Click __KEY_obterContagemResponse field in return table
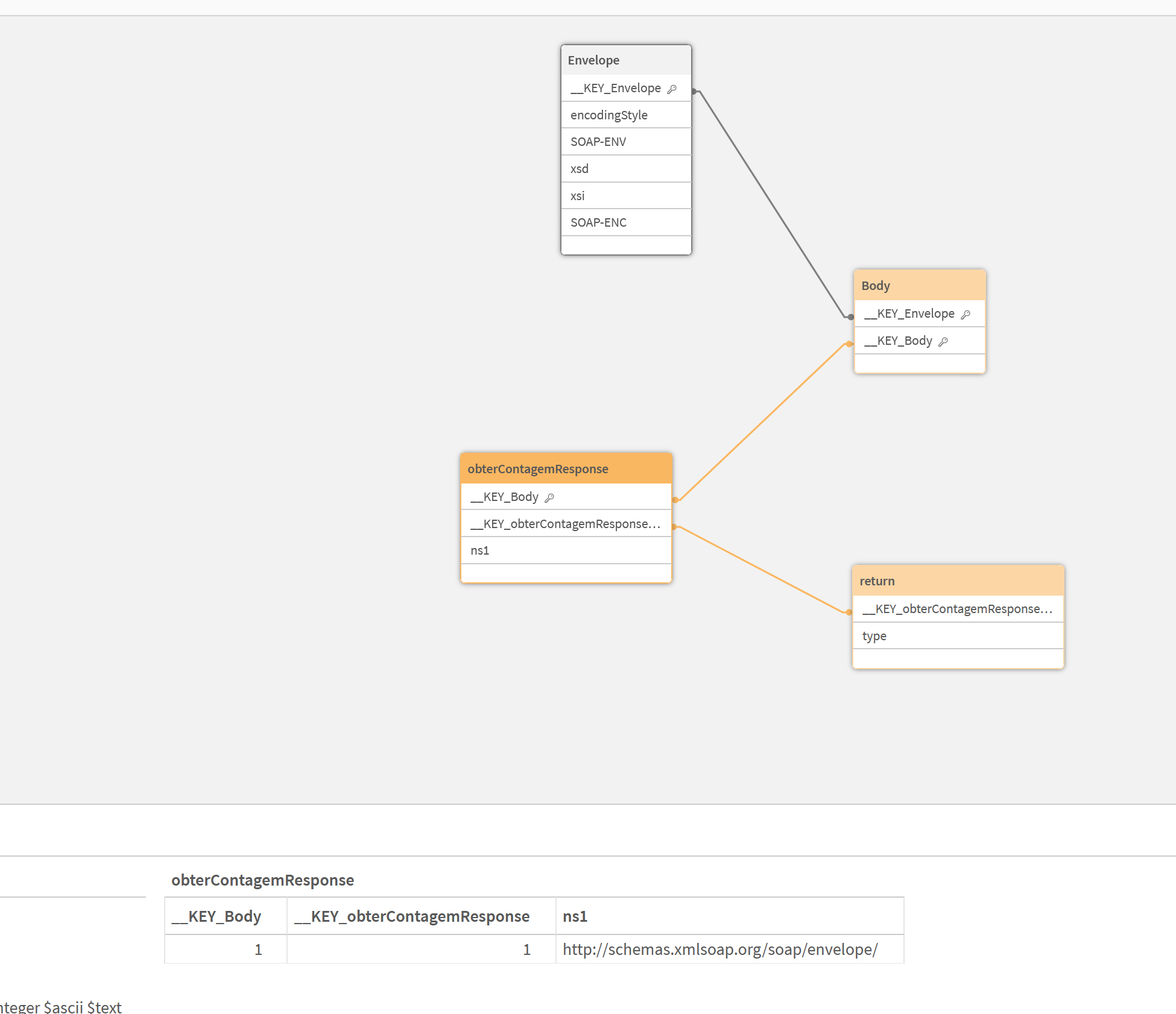1176x1014 pixels. [958, 609]
